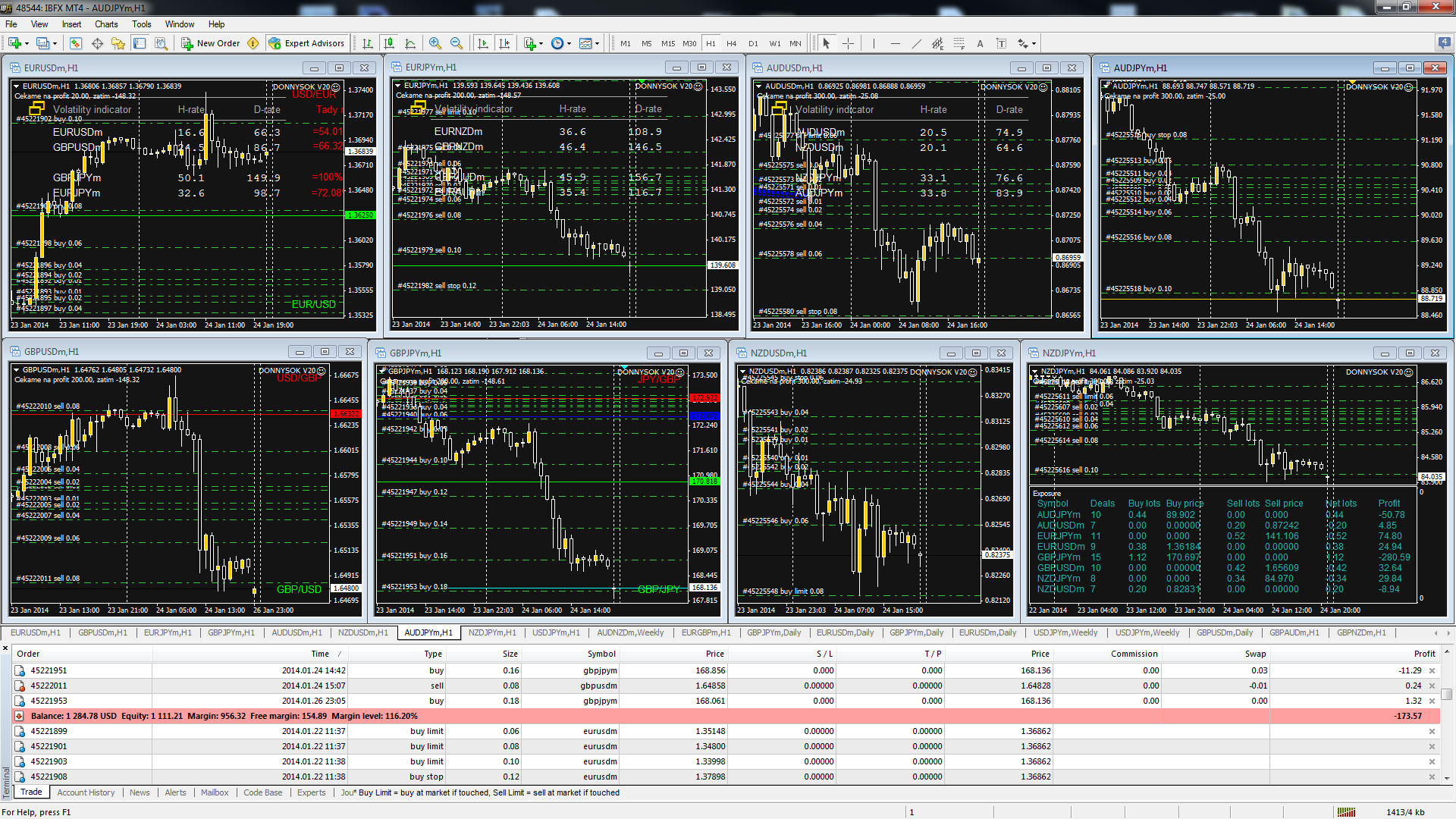Viewport: 1456px width, 819px height.
Task: Toggle chart auto scroll
Action: [x=483, y=43]
